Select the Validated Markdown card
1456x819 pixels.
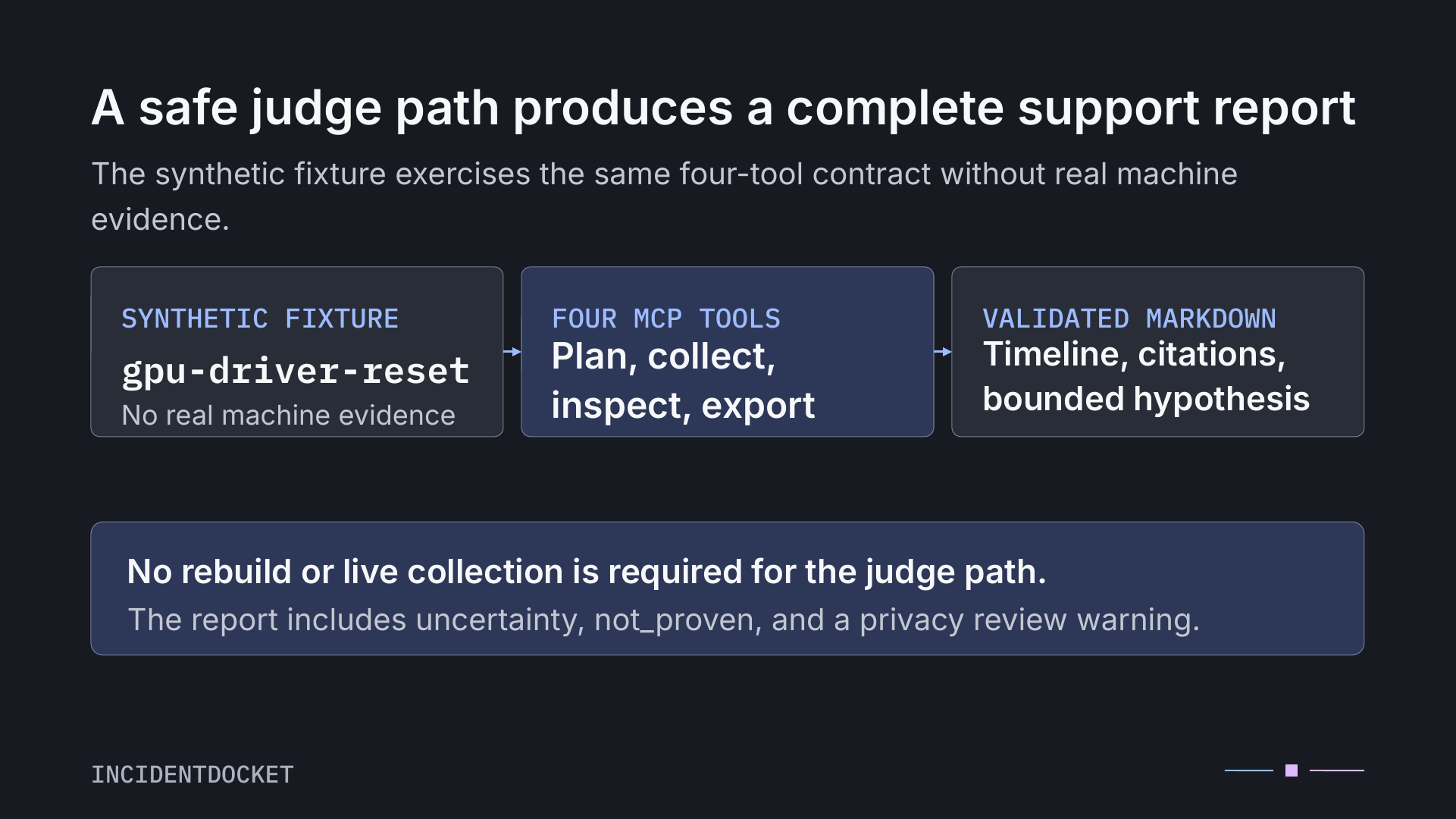(x=1158, y=352)
